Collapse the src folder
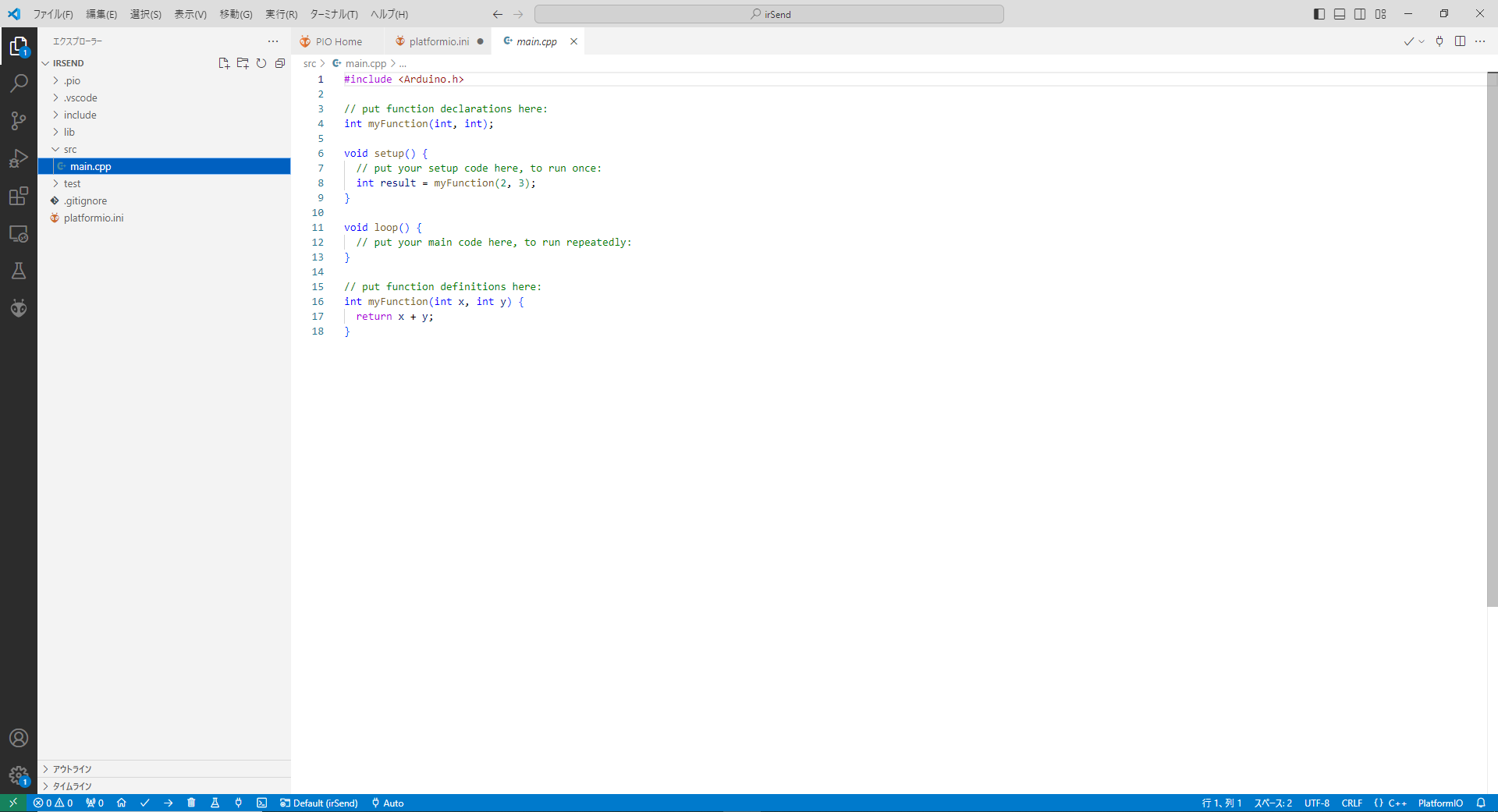Image resolution: width=1498 pixels, height=812 pixels. point(70,149)
